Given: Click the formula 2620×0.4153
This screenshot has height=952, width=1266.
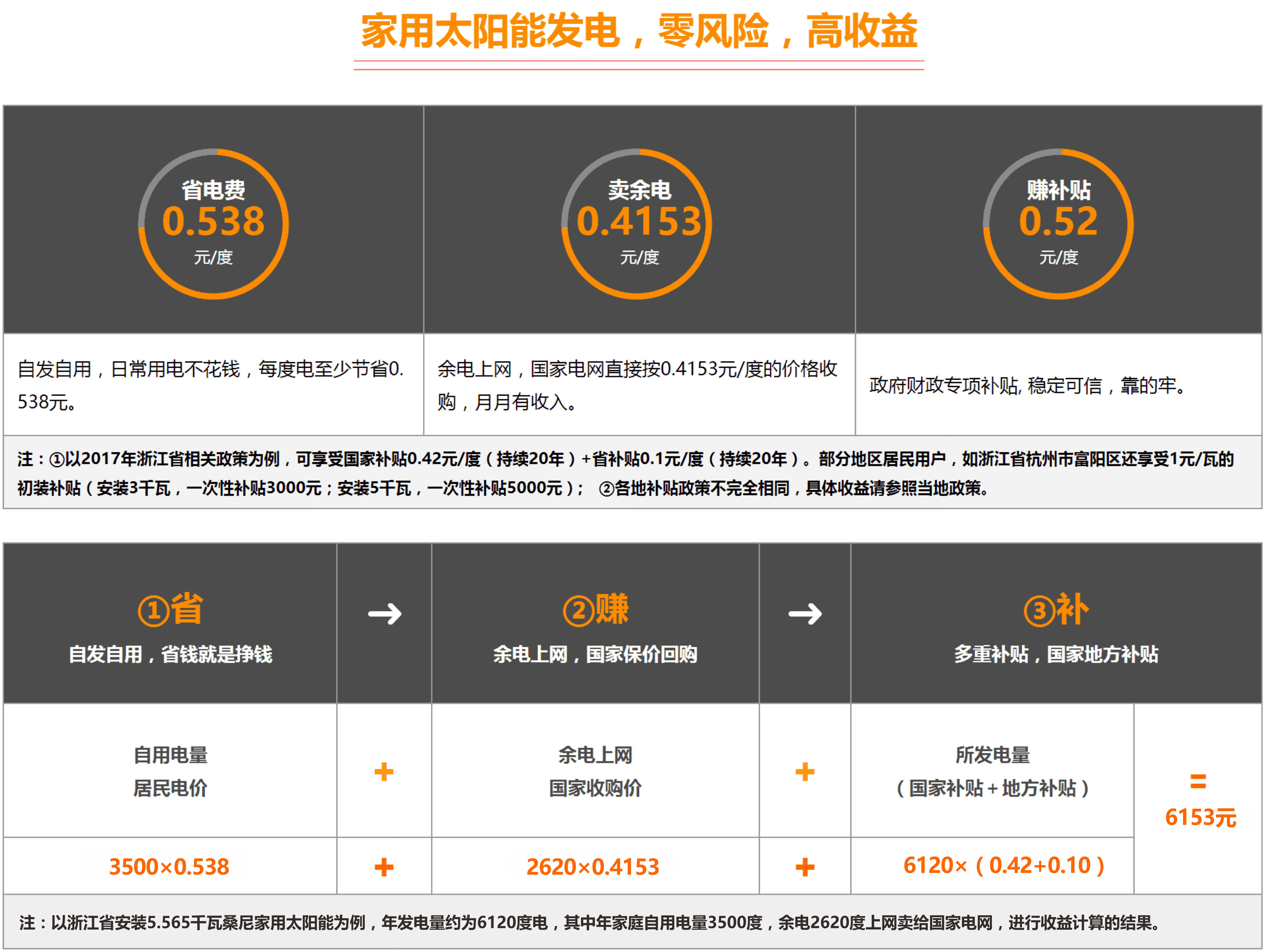Looking at the screenshot, I should [x=593, y=867].
